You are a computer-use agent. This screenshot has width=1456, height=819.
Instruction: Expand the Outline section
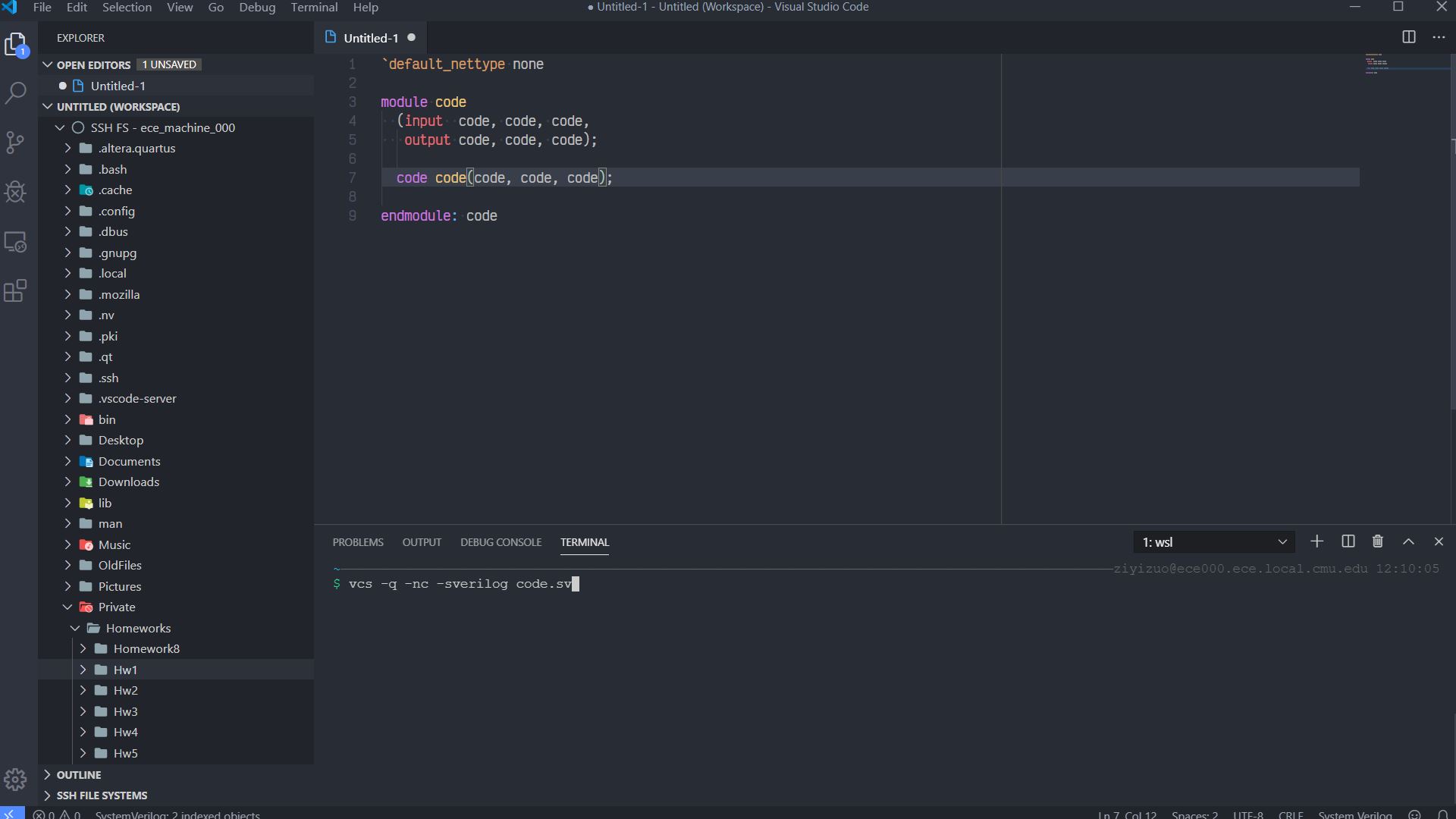tap(78, 775)
